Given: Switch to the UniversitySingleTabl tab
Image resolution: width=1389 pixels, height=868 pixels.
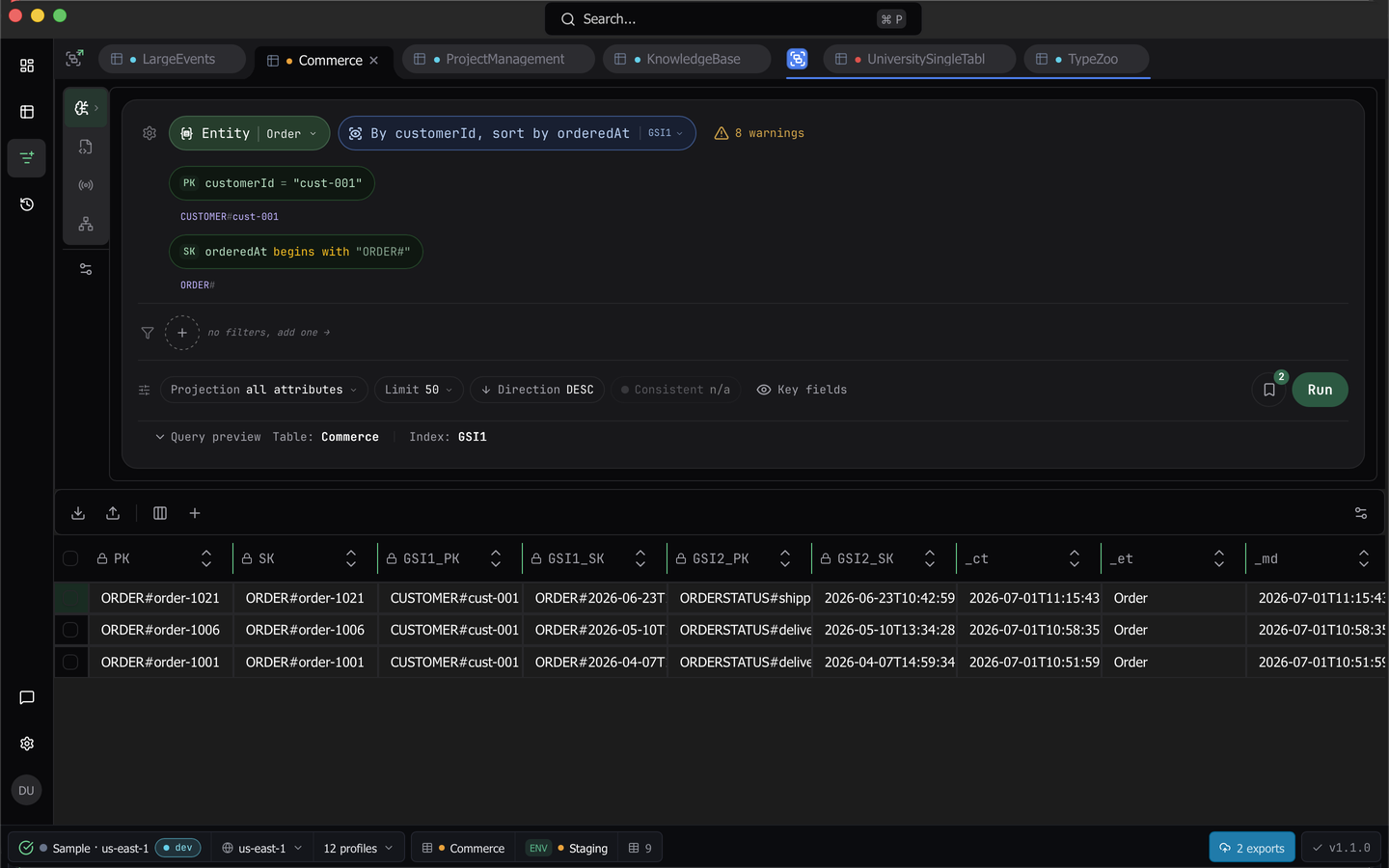Looking at the screenshot, I should (919, 59).
